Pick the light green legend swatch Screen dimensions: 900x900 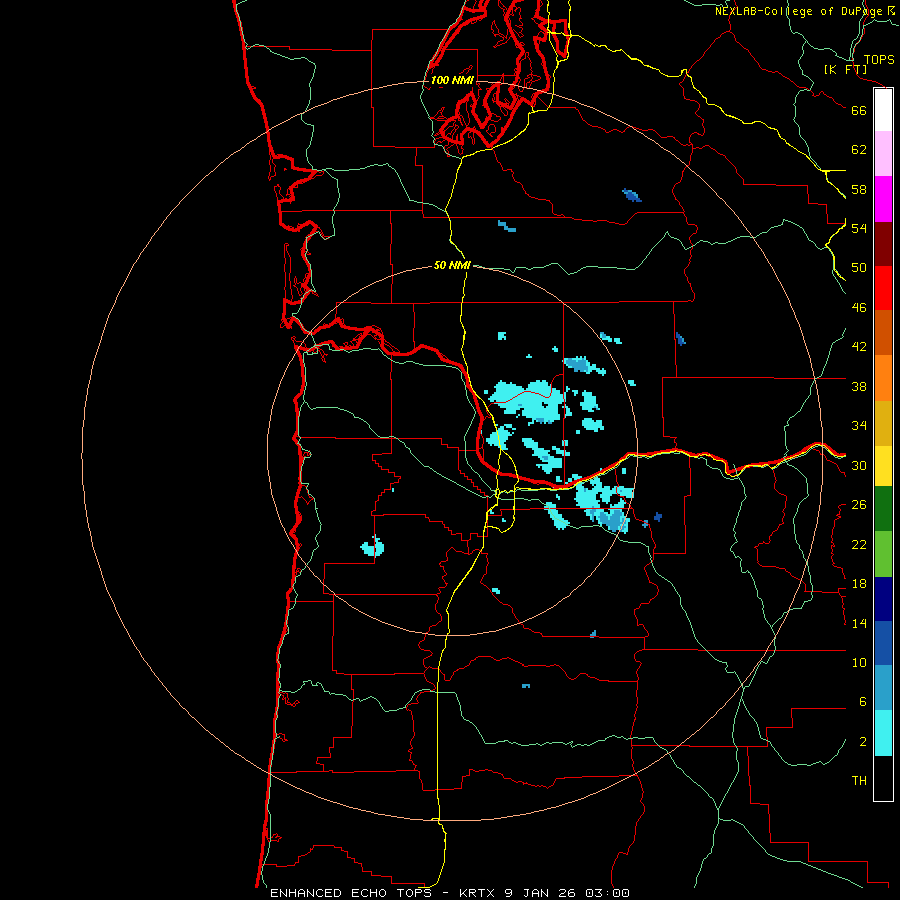click(x=883, y=554)
